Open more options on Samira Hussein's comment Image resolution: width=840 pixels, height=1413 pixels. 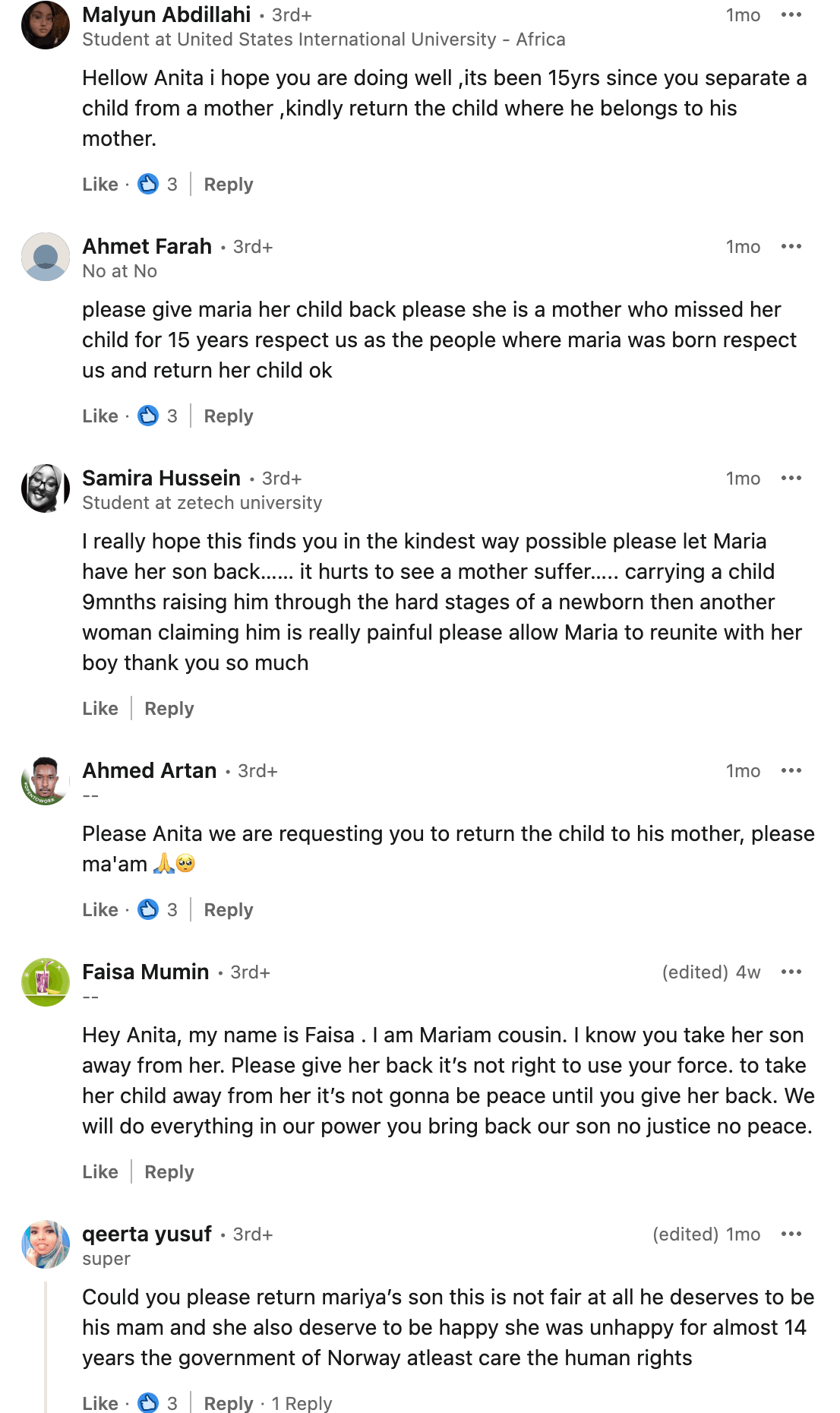pyautogui.click(x=791, y=479)
